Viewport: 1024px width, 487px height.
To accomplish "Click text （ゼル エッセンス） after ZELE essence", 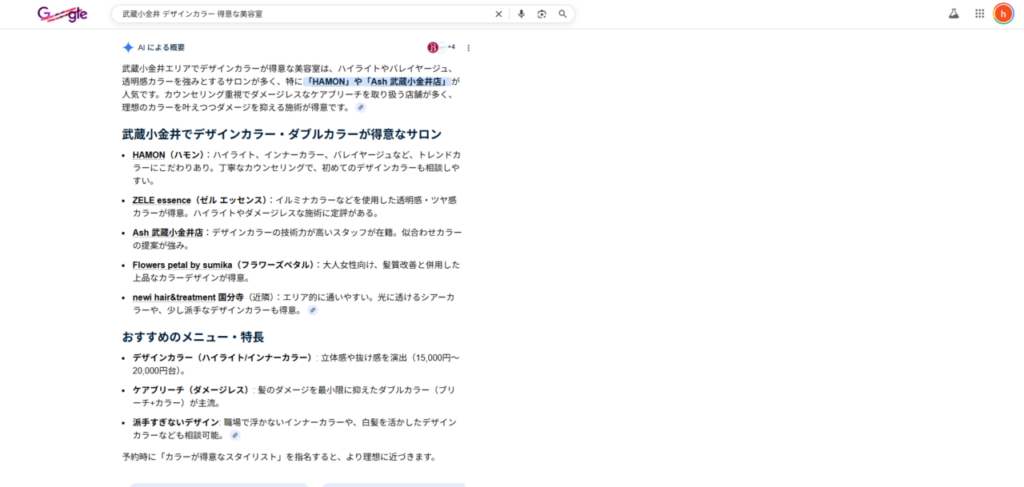I will coord(230,200).
